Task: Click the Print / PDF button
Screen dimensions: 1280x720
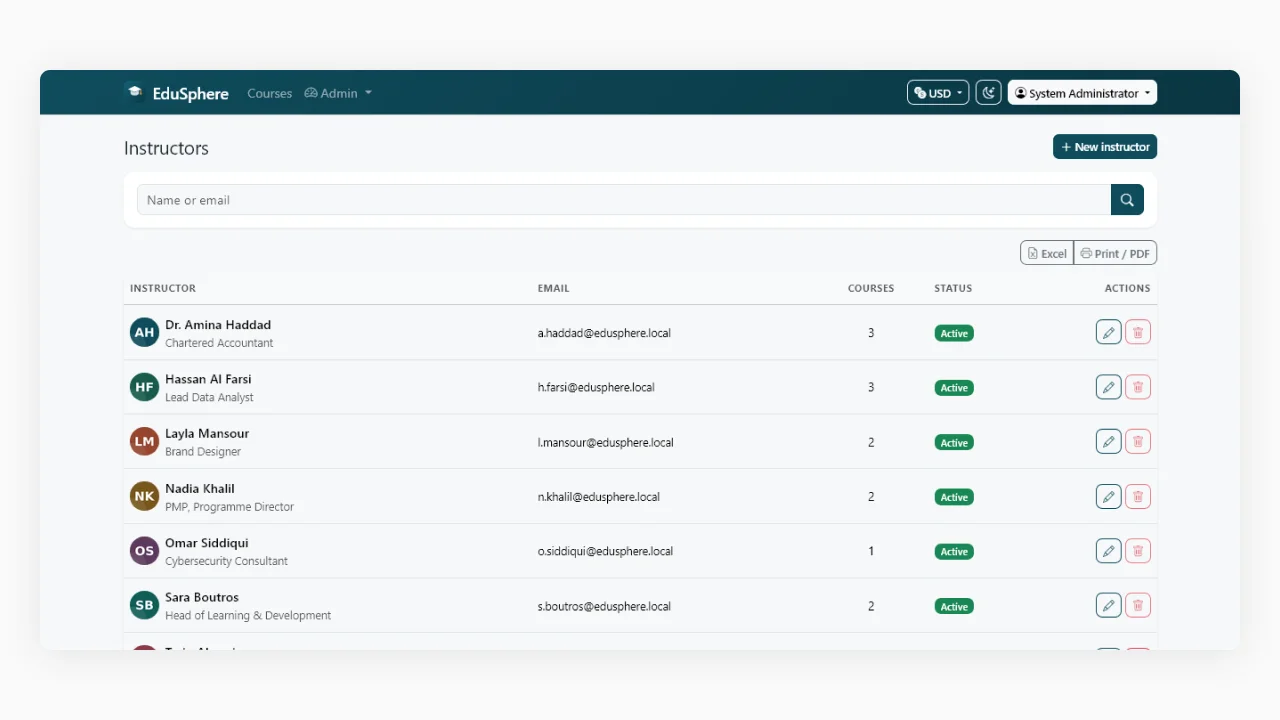Action: coord(1115,253)
